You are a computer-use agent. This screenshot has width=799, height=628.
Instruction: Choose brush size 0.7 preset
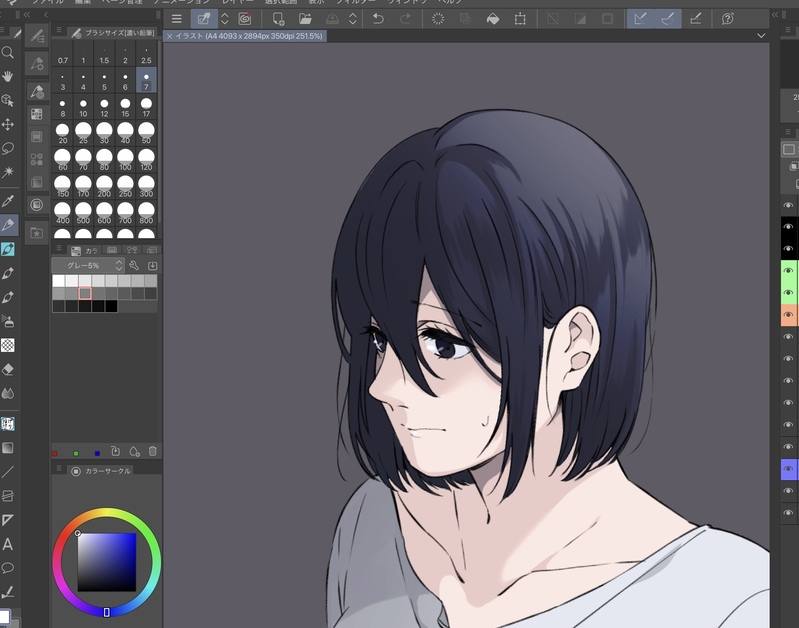63,55
